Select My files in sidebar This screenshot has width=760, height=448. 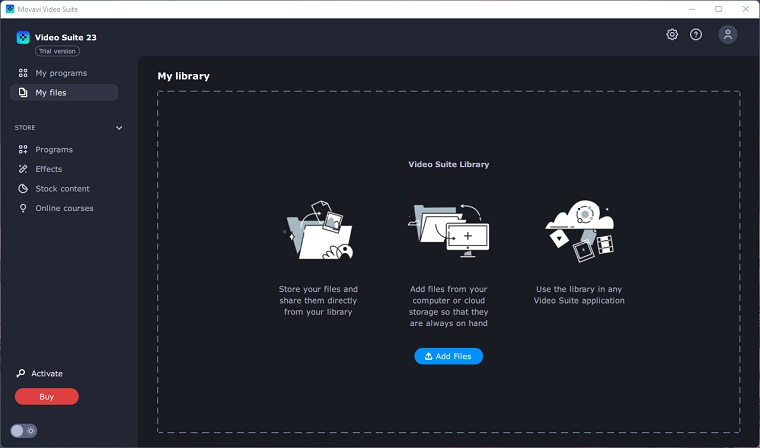tap(64, 93)
